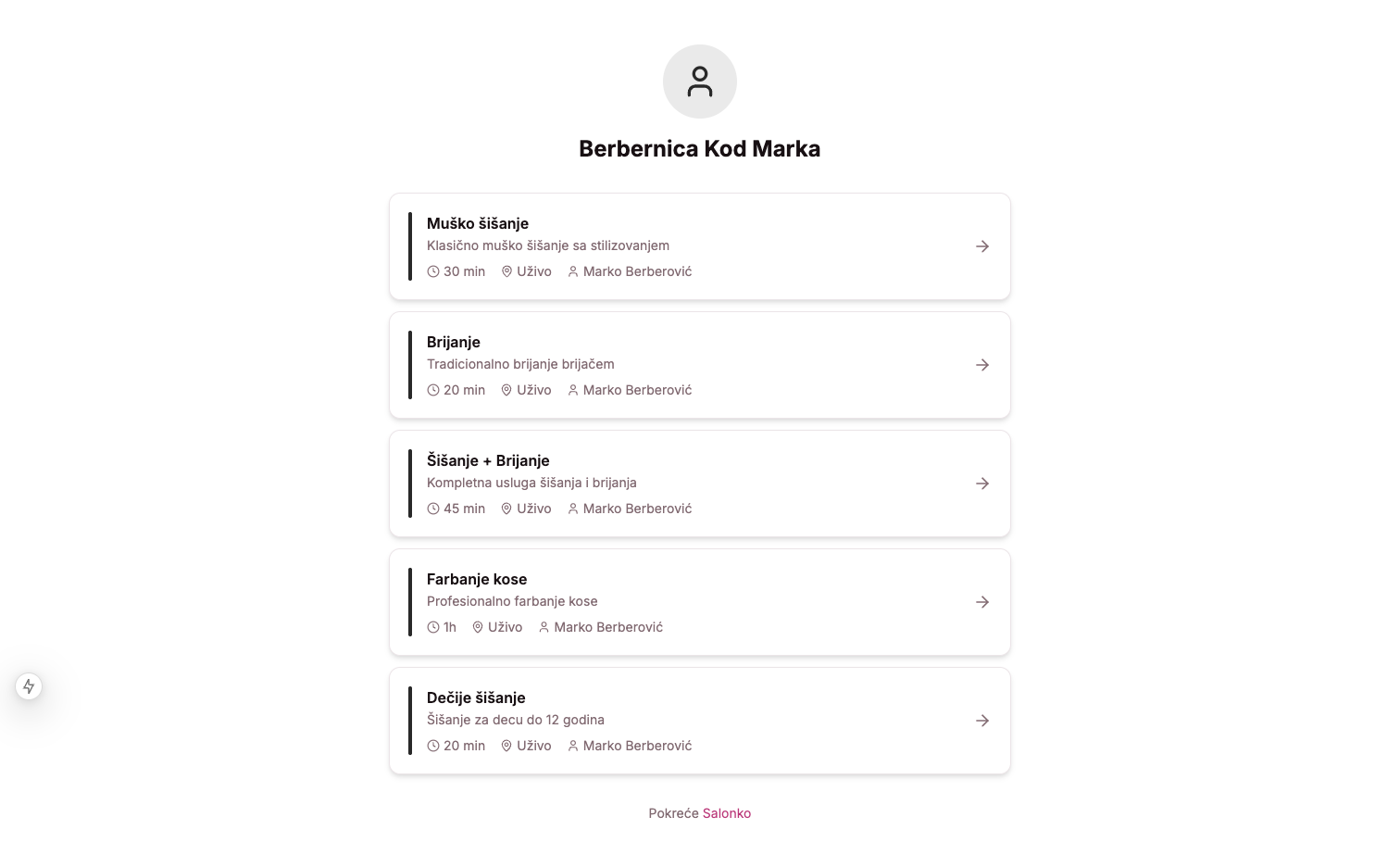Image resolution: width=1400 pixels, height=867 pixels.
Task: Click arrow icon on Farbanje kose card
Action: tap(982, 602)
